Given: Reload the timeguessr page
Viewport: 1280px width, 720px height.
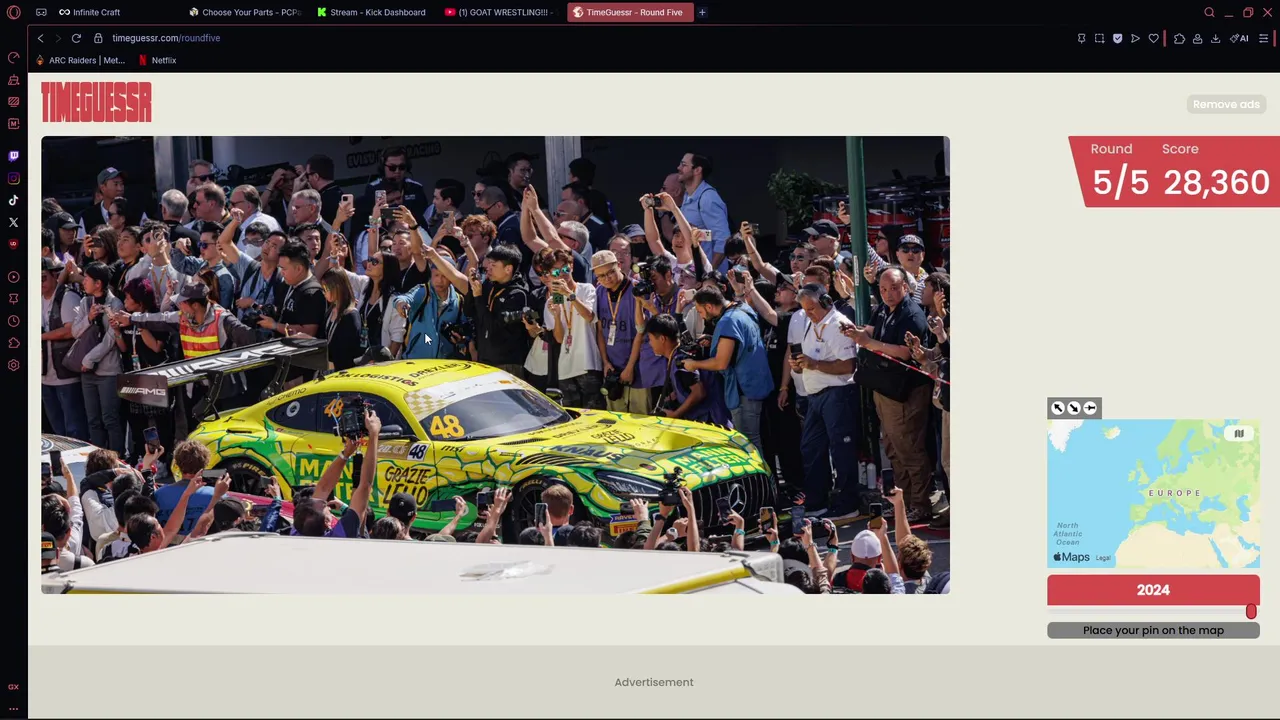Looking at the screenshot, I should click(76, 38).
